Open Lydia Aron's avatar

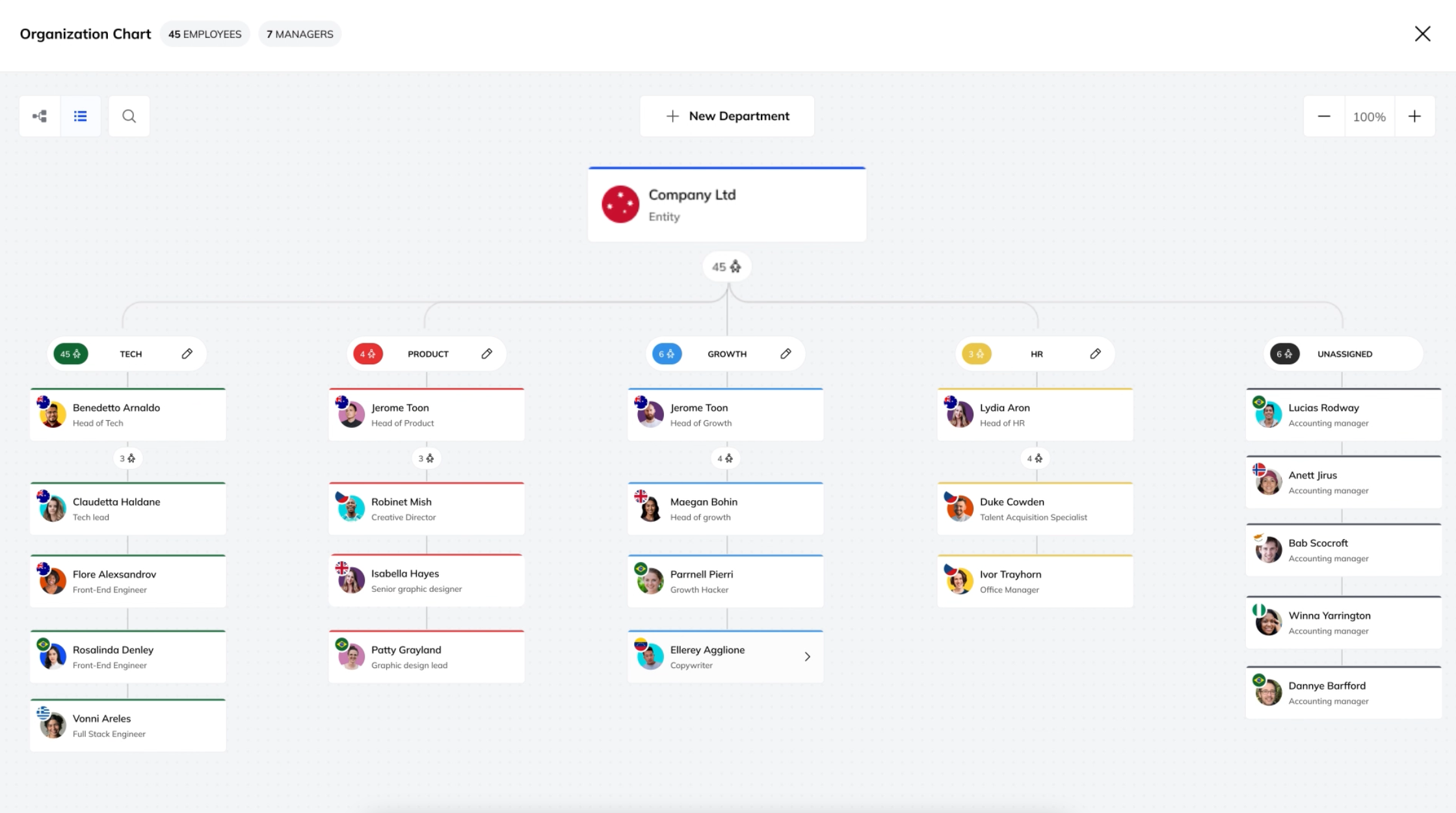(960, 414)
